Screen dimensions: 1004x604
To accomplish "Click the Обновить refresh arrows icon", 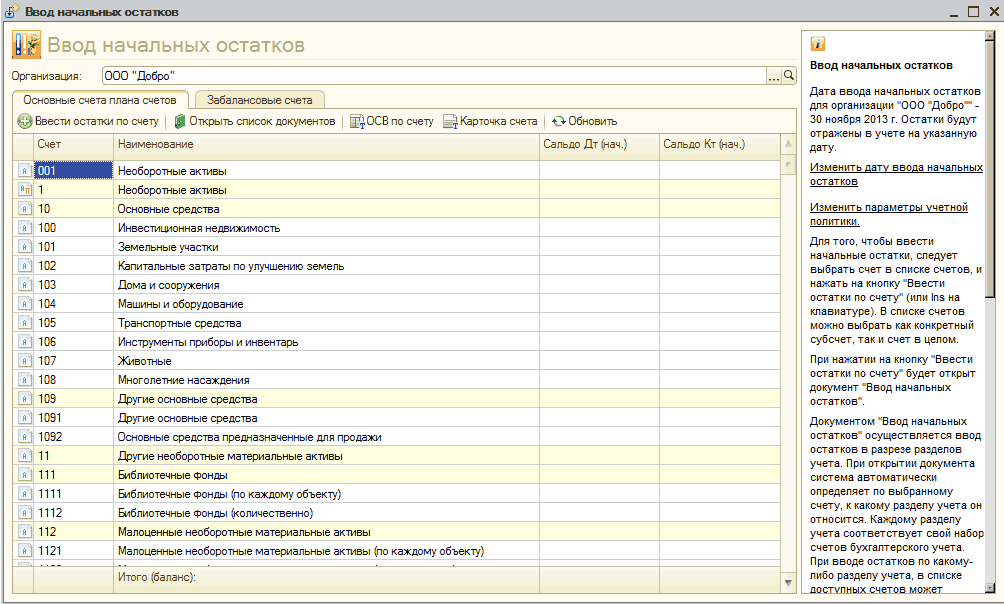I will pyautogui.click(x=559, y=121).
